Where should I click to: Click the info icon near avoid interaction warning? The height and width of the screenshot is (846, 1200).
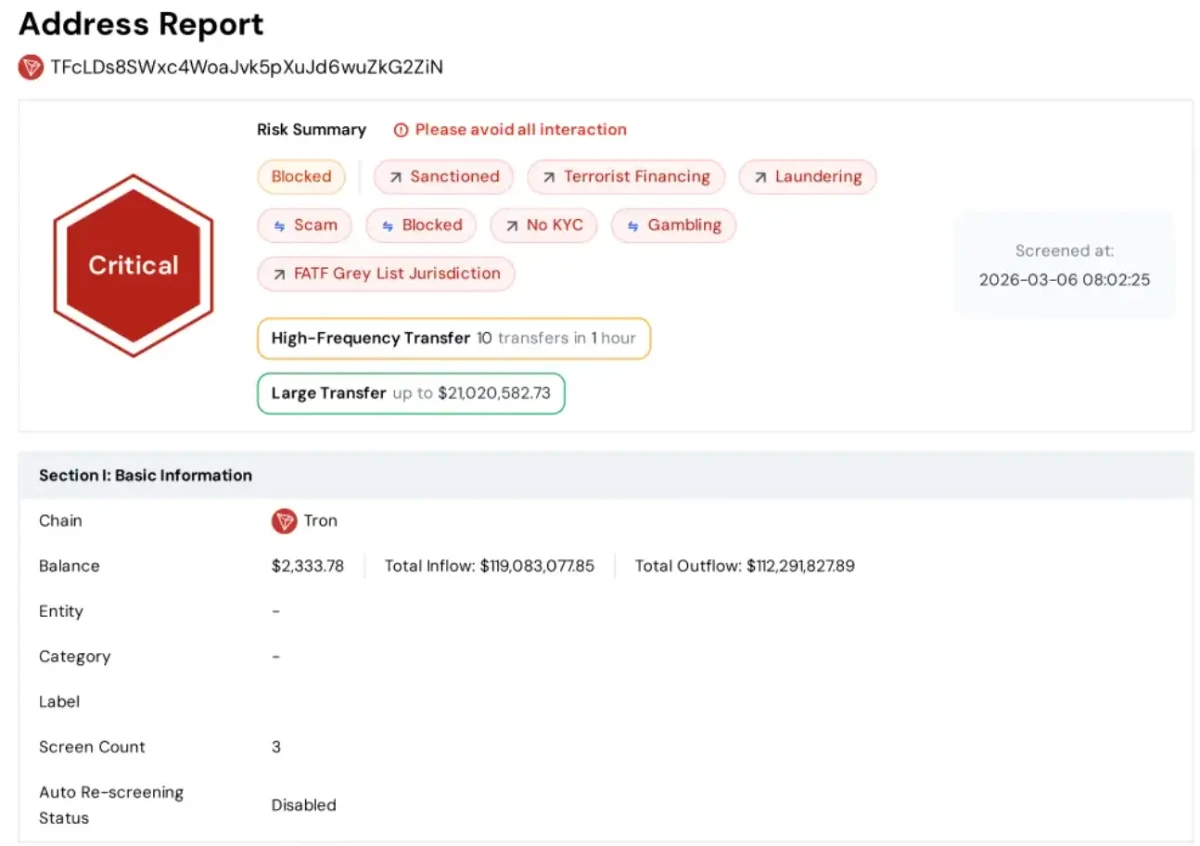coord(401,130)
